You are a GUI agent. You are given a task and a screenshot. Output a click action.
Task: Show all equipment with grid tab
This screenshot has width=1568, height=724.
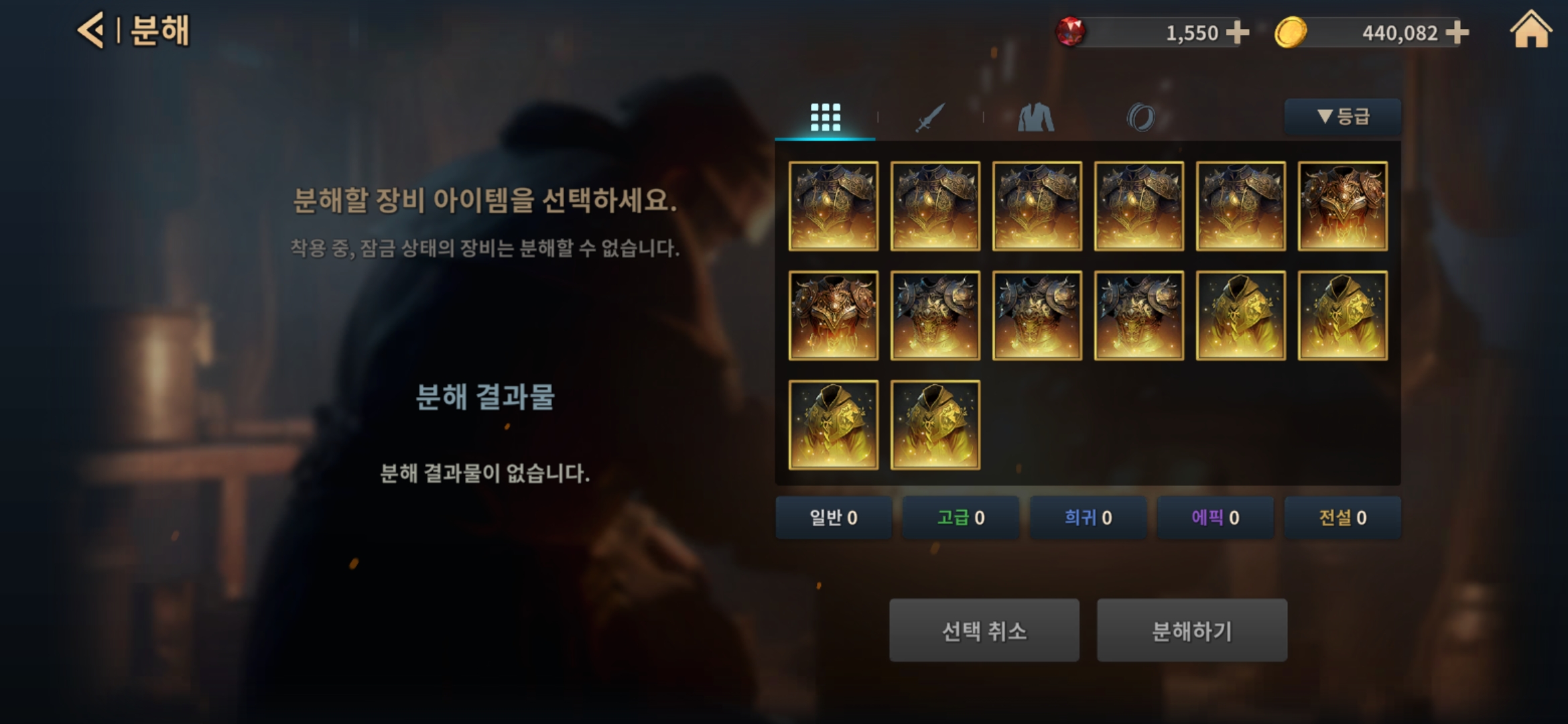point(825,117)
